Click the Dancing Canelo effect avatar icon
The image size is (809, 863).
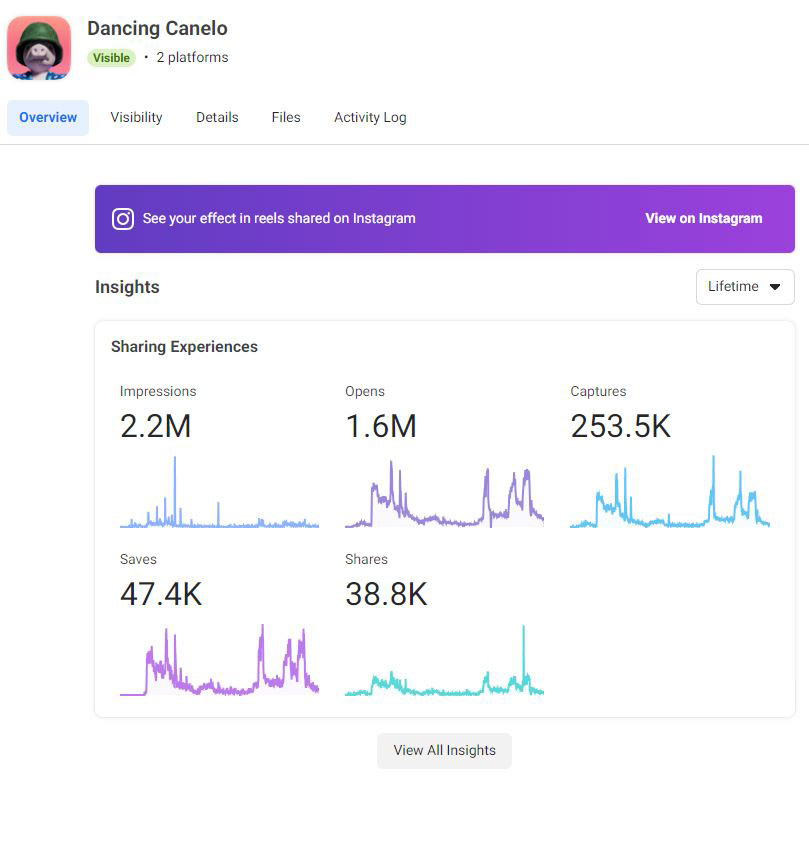39,47
